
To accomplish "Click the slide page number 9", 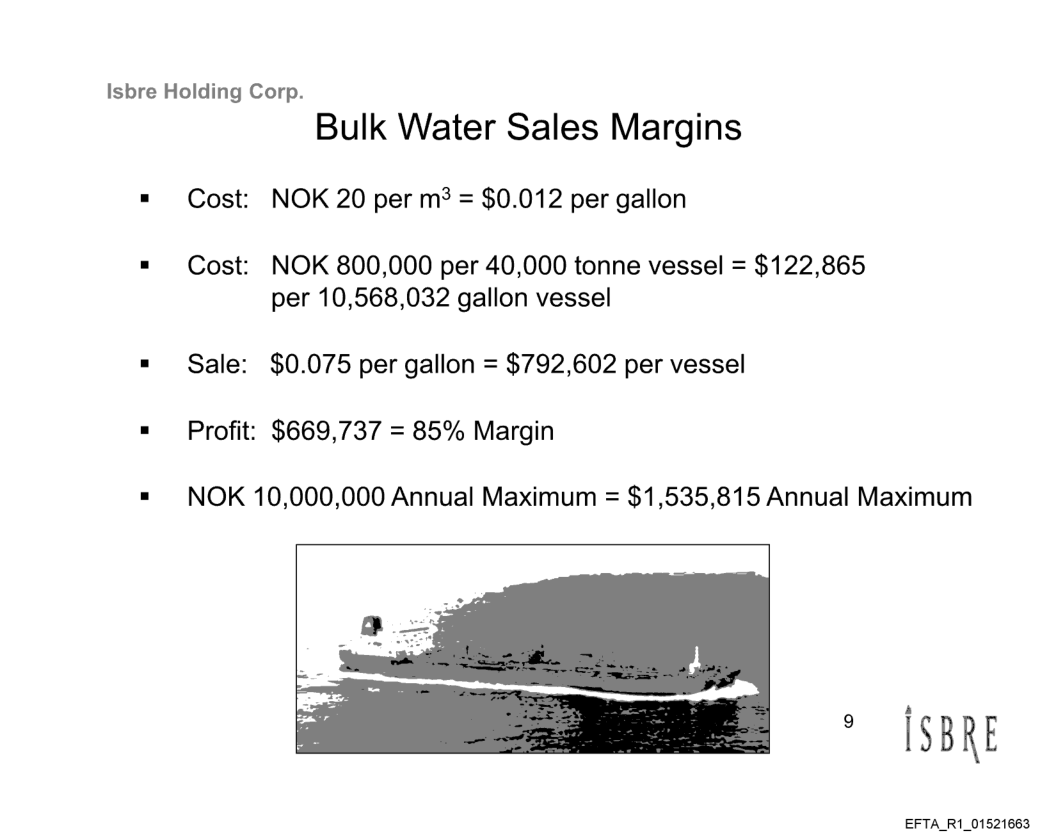I will click(x=848, y=722).
